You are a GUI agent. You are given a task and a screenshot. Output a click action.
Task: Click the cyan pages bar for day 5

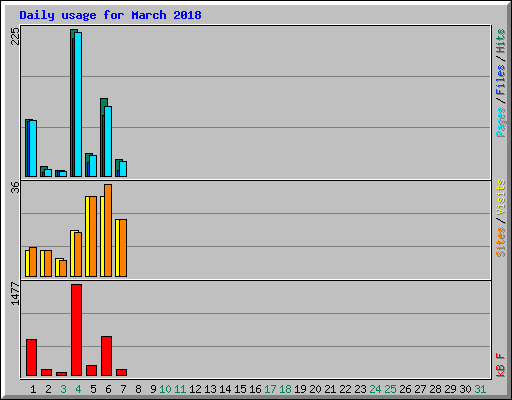tap(93, 166)
